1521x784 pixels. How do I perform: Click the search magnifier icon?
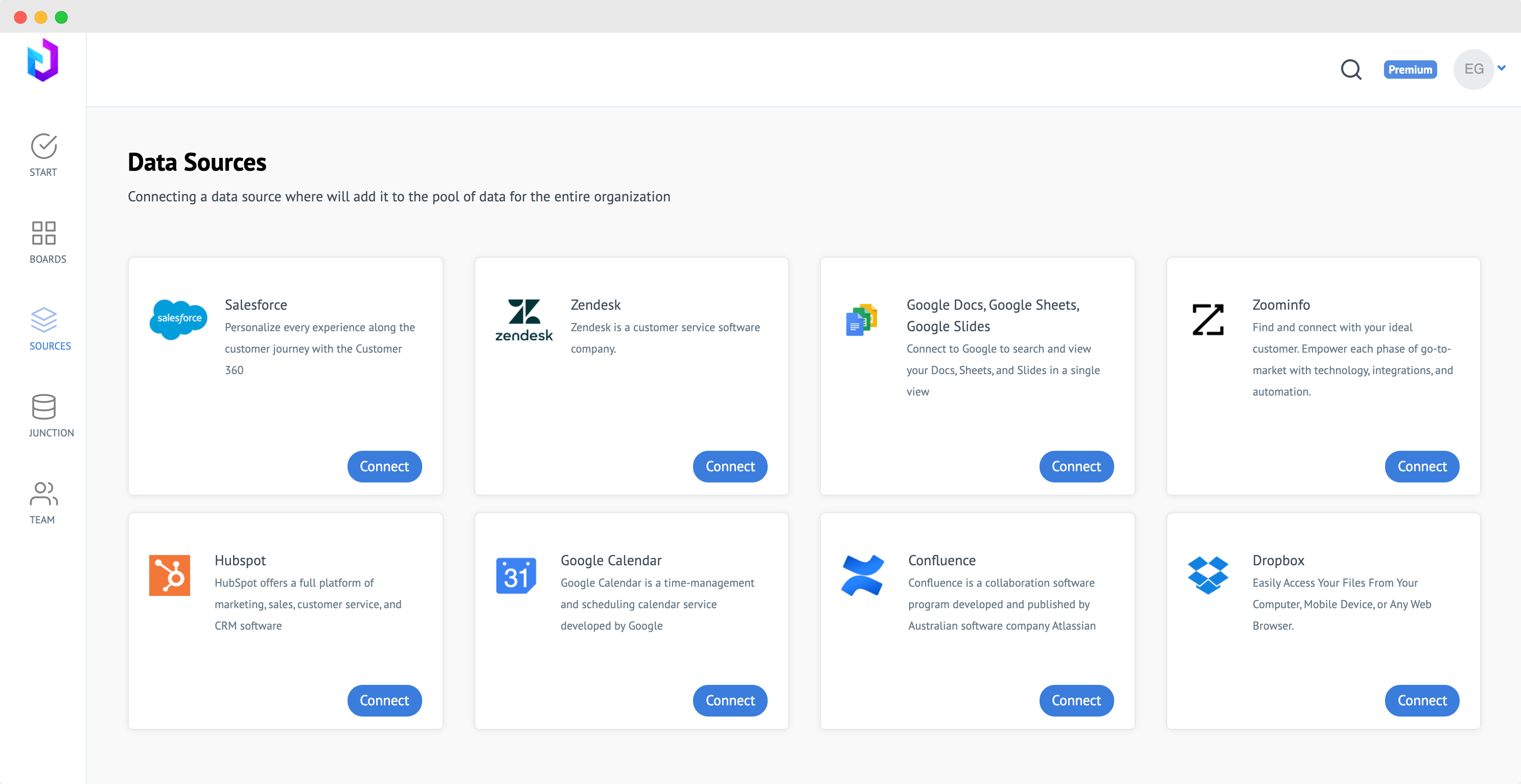coord(1350,70)
